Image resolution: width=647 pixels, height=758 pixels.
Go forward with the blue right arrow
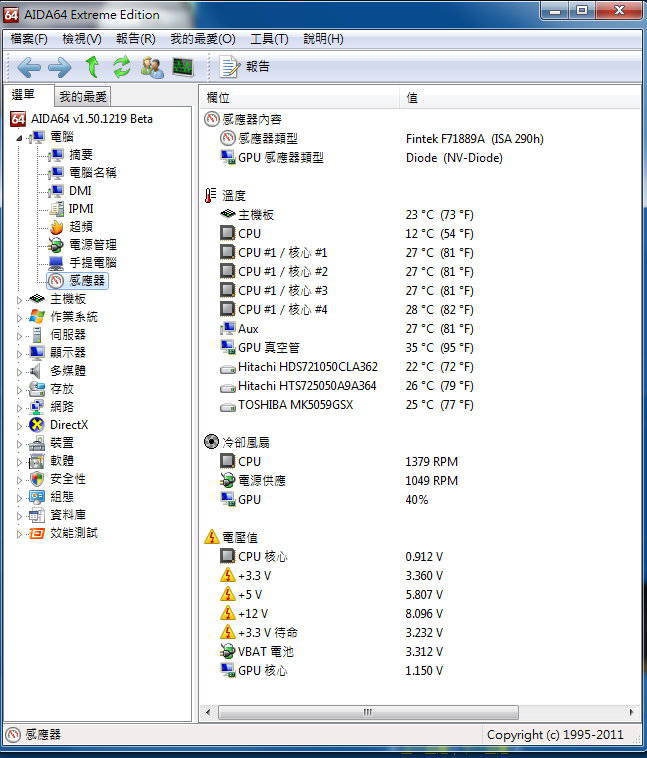60,67
